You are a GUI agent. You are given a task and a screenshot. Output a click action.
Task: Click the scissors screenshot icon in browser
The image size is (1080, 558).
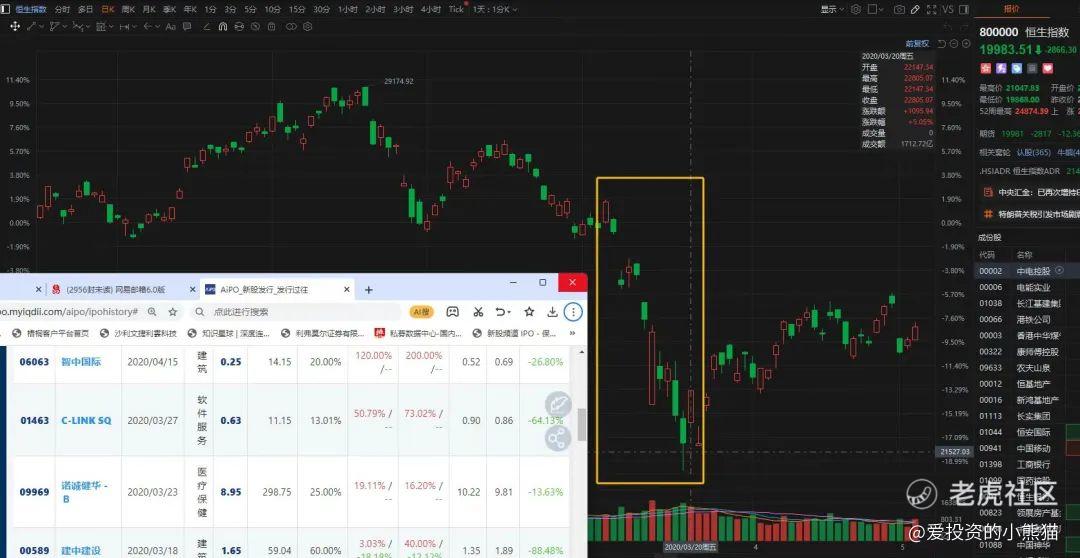pos(478,312)
